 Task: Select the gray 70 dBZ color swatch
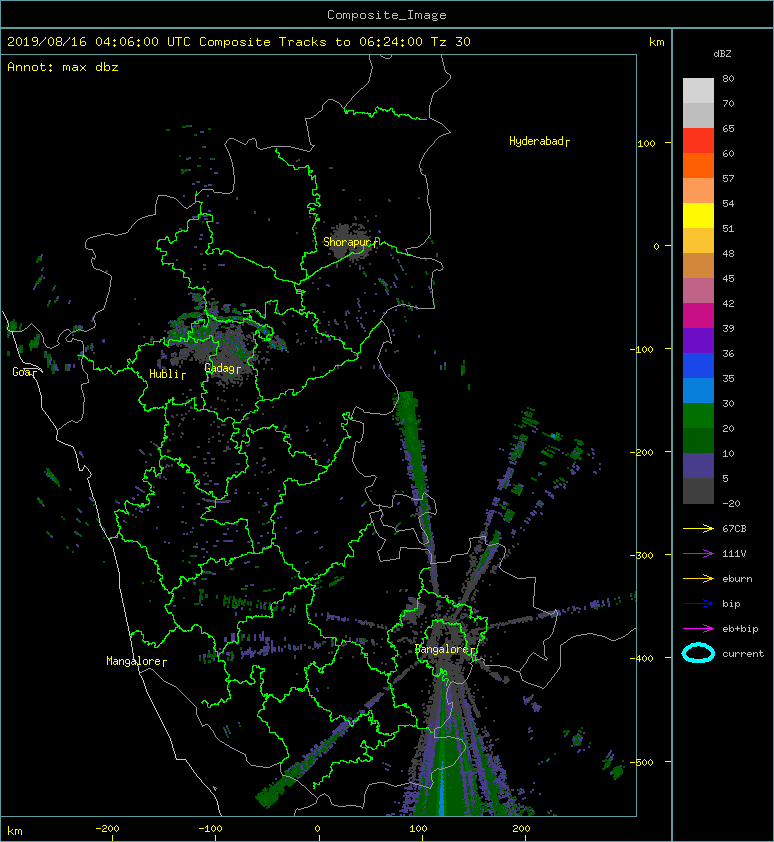698,115
